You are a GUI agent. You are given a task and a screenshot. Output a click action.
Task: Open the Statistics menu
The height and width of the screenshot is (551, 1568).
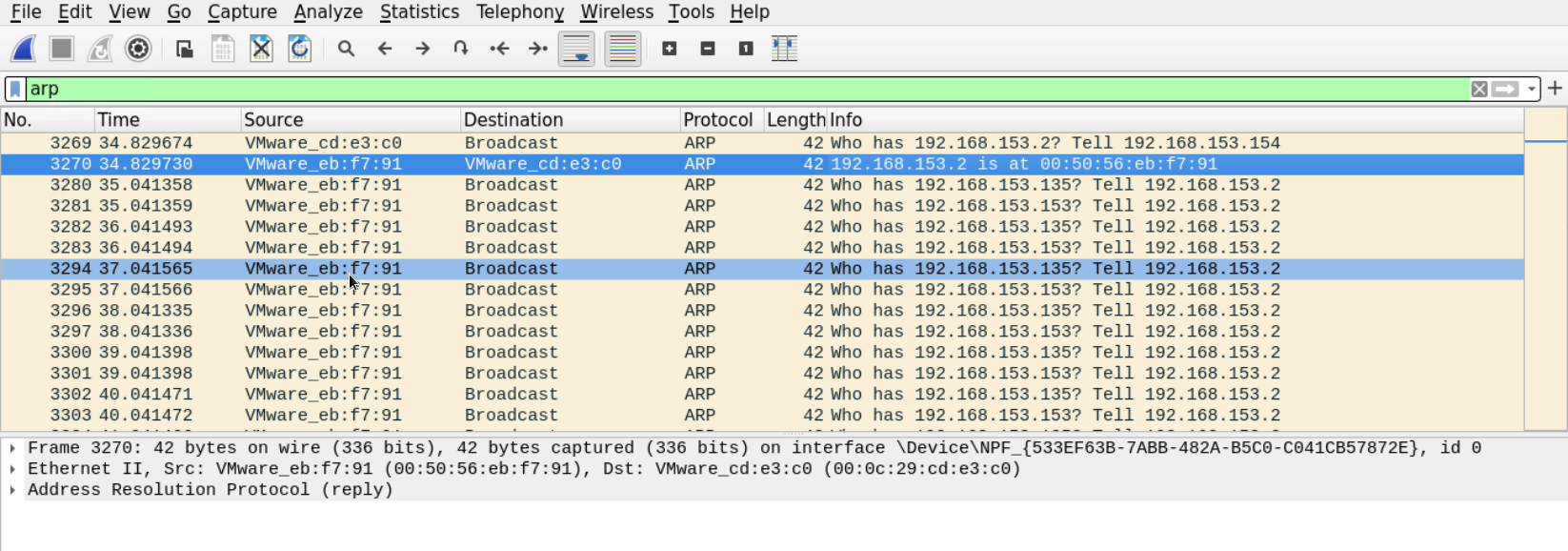(419, 12)
